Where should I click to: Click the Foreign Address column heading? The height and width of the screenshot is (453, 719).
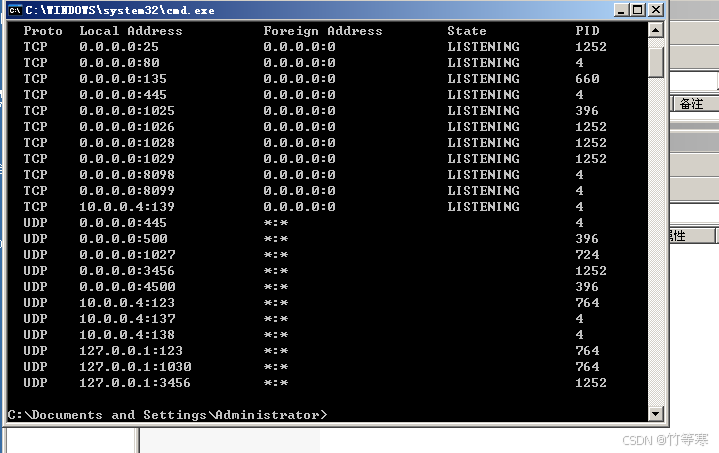(323, 31)
